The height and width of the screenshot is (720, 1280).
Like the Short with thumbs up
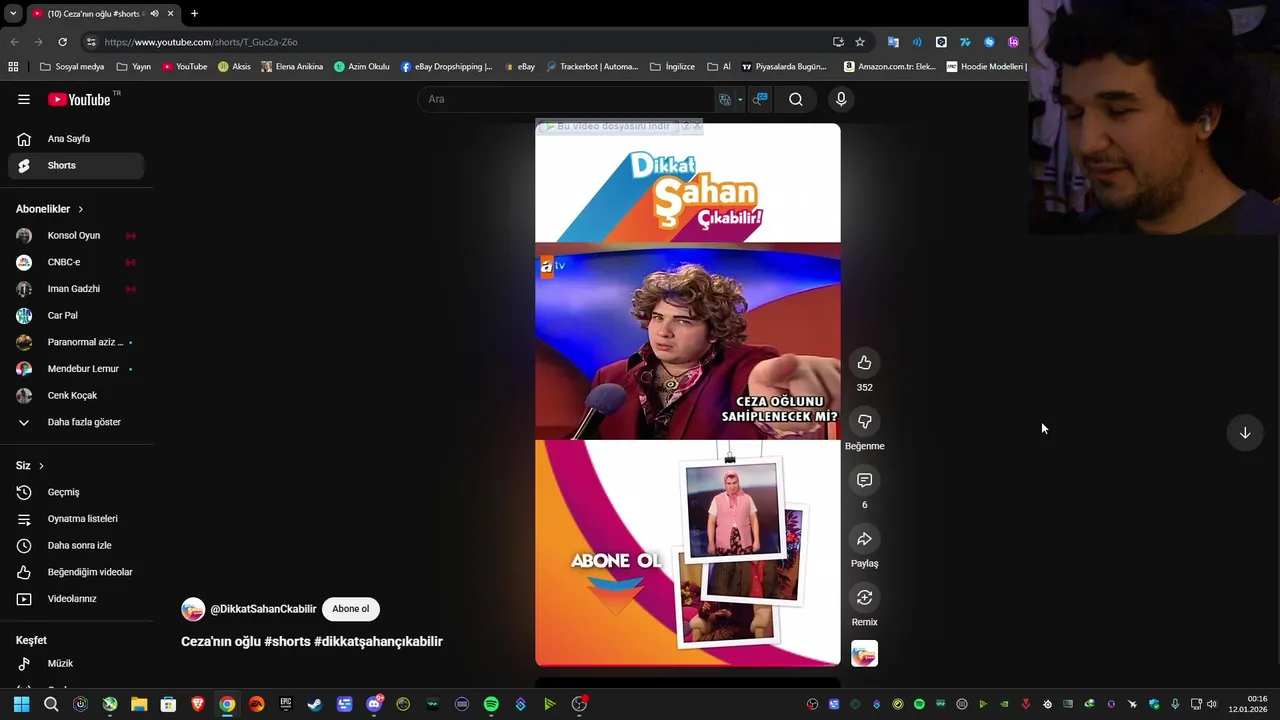coord(865,363)
